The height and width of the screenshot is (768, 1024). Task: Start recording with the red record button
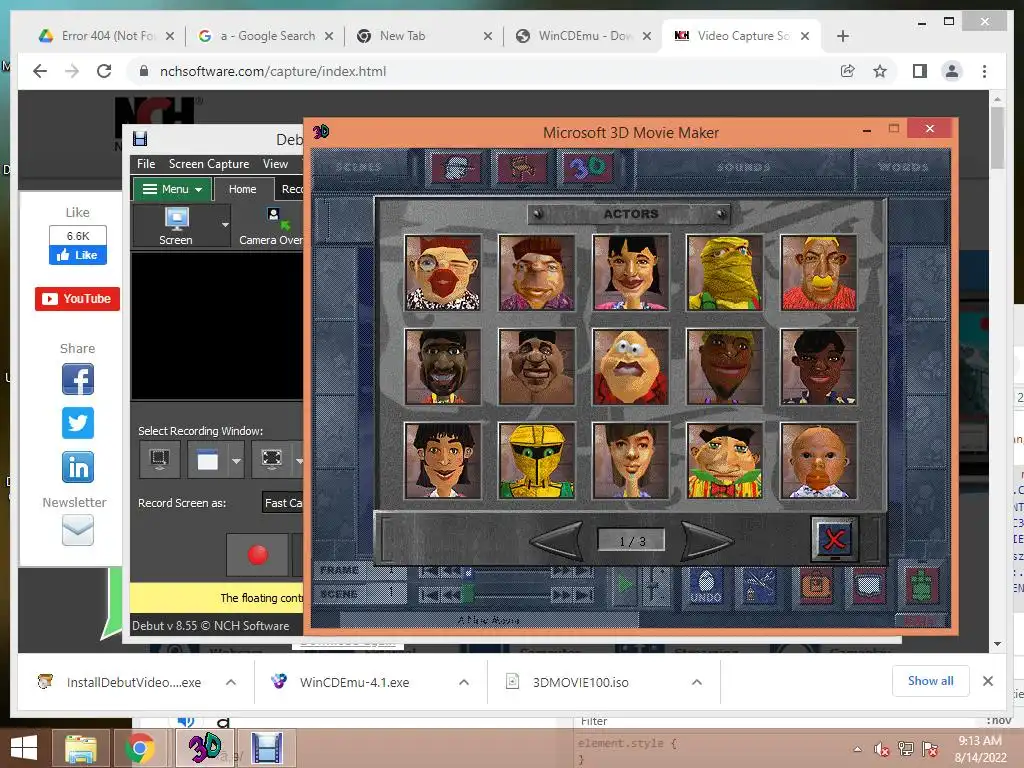click(257, 554)
